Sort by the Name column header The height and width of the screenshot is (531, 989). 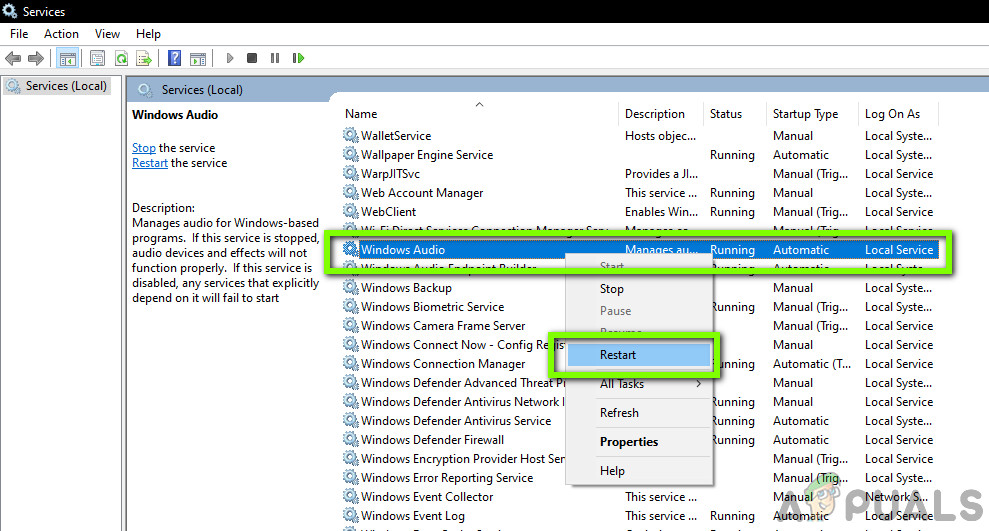(x=480, y=114)
